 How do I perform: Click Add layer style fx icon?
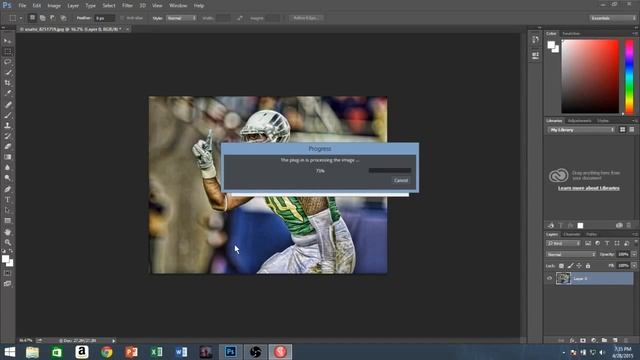pos(572,340)
